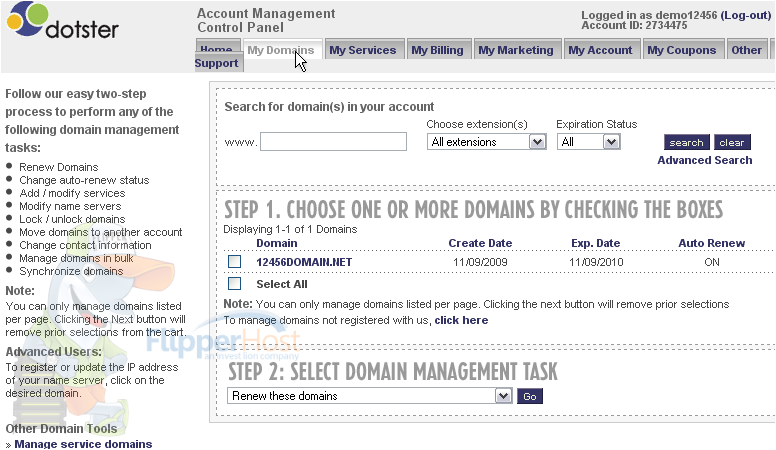Click 'Change contact information' list item
Screen dimensions: 776x450
click(85, 245)
